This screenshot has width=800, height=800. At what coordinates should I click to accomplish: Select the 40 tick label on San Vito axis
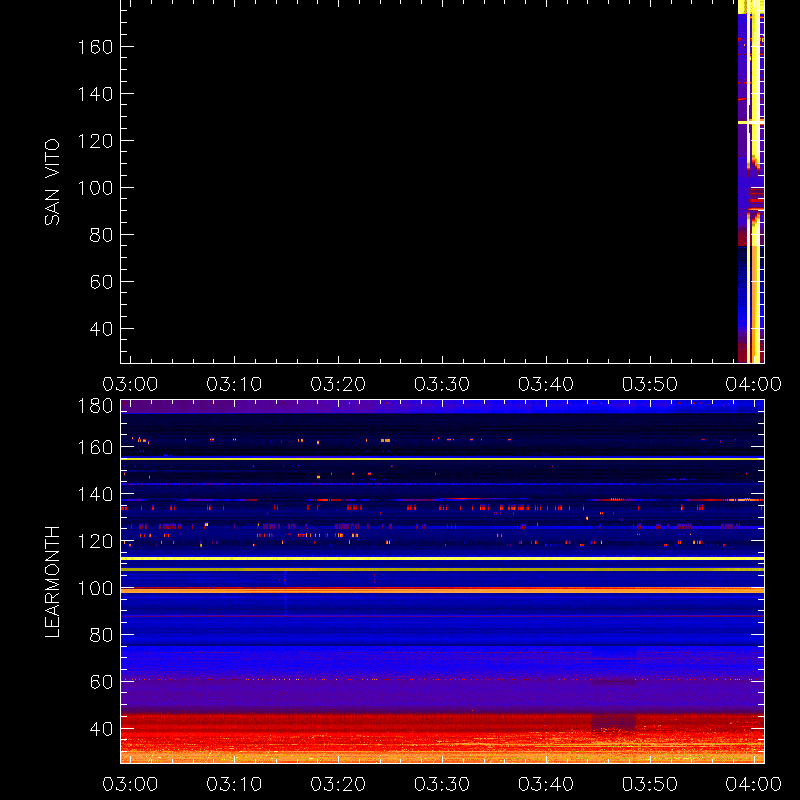[x=101, y=329]
